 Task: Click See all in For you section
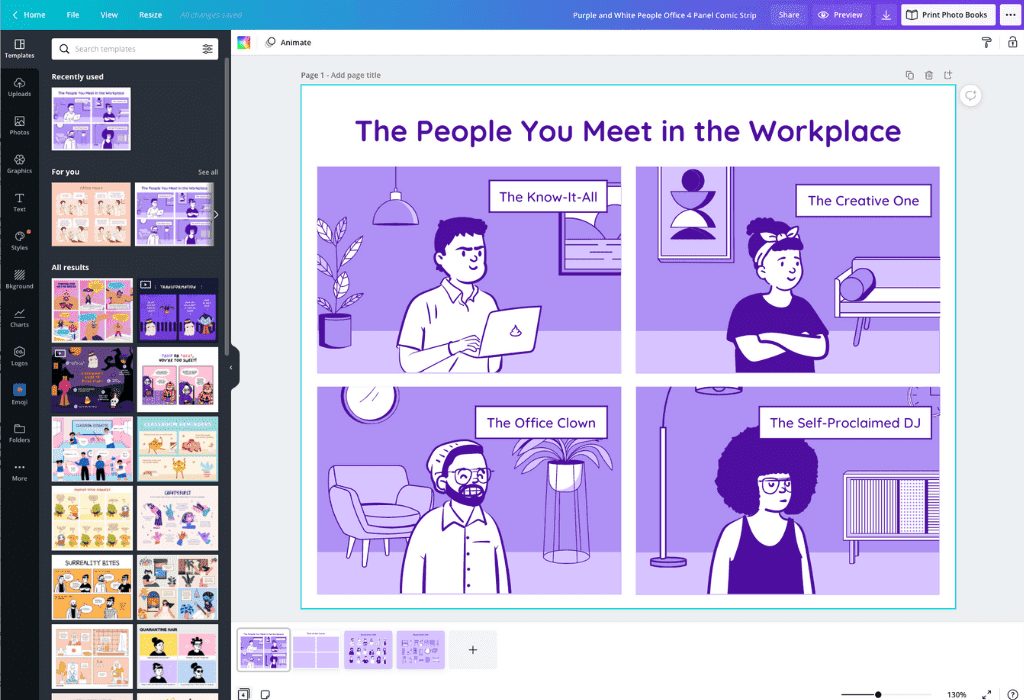click(207, 171)
